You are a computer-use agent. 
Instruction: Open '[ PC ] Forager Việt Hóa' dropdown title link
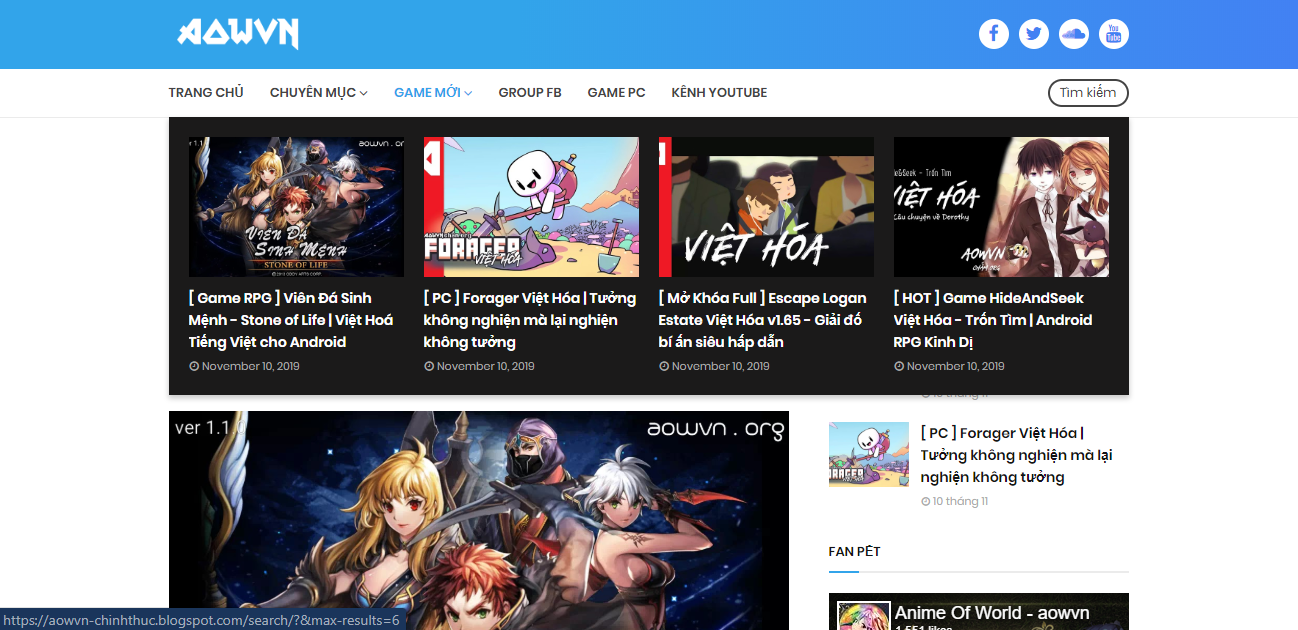pyautogui.click(x=530, y=320)
